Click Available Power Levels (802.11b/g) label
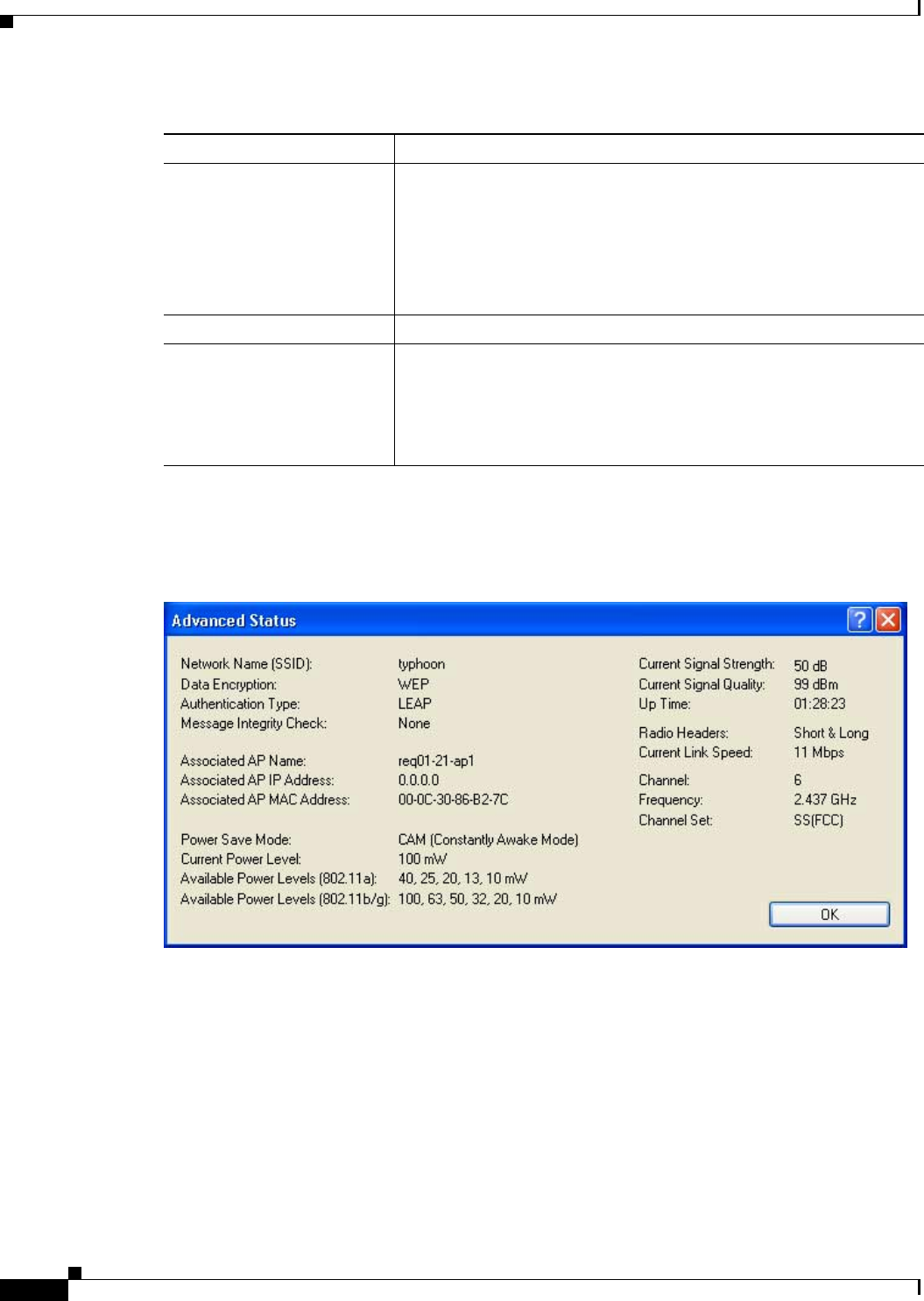 [x=285, y=899]
